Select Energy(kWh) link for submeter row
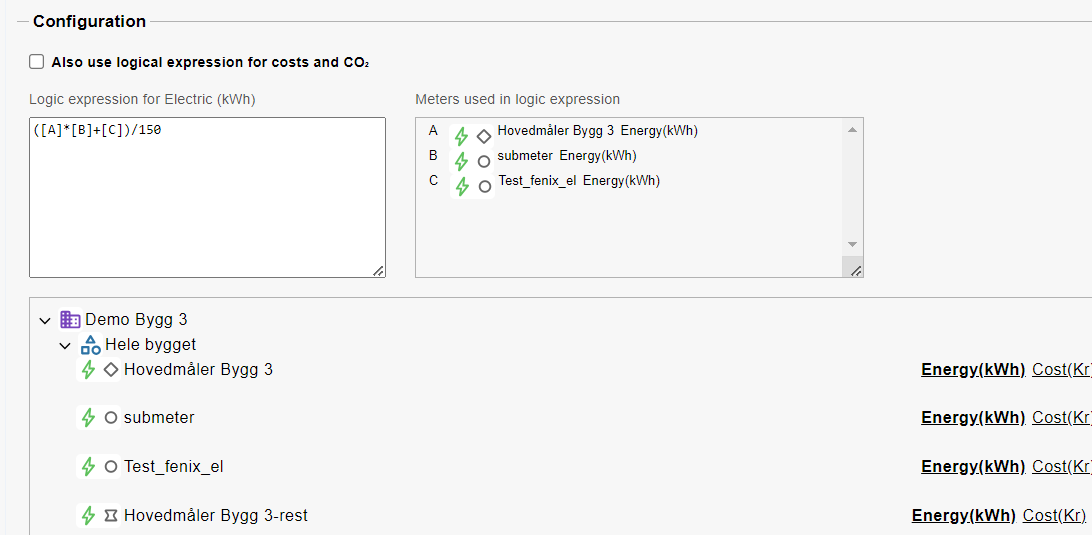 (973, 418)
